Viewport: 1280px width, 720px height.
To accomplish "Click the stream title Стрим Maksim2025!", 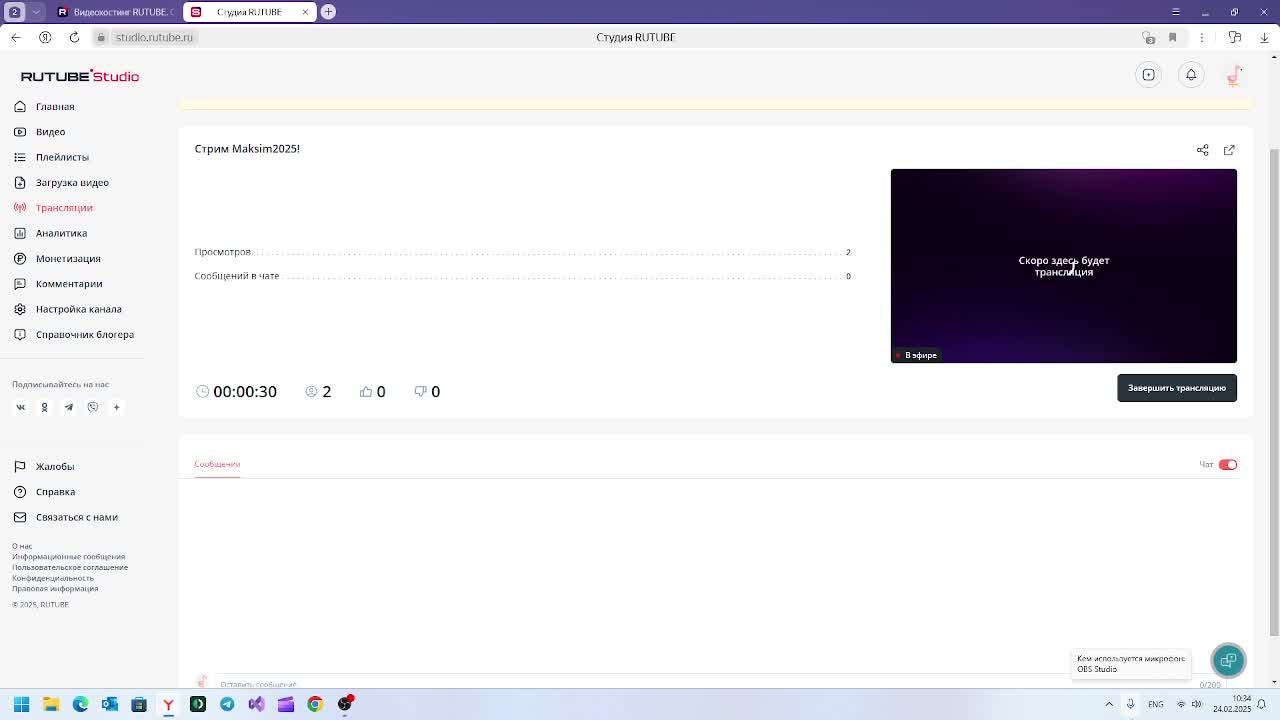I will point(247,149).
